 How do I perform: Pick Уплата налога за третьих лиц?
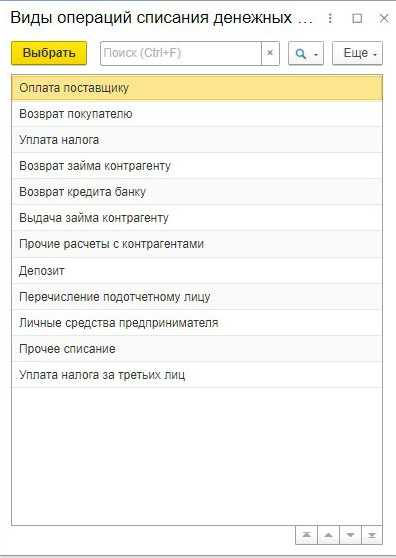click(x=197, y=375)
